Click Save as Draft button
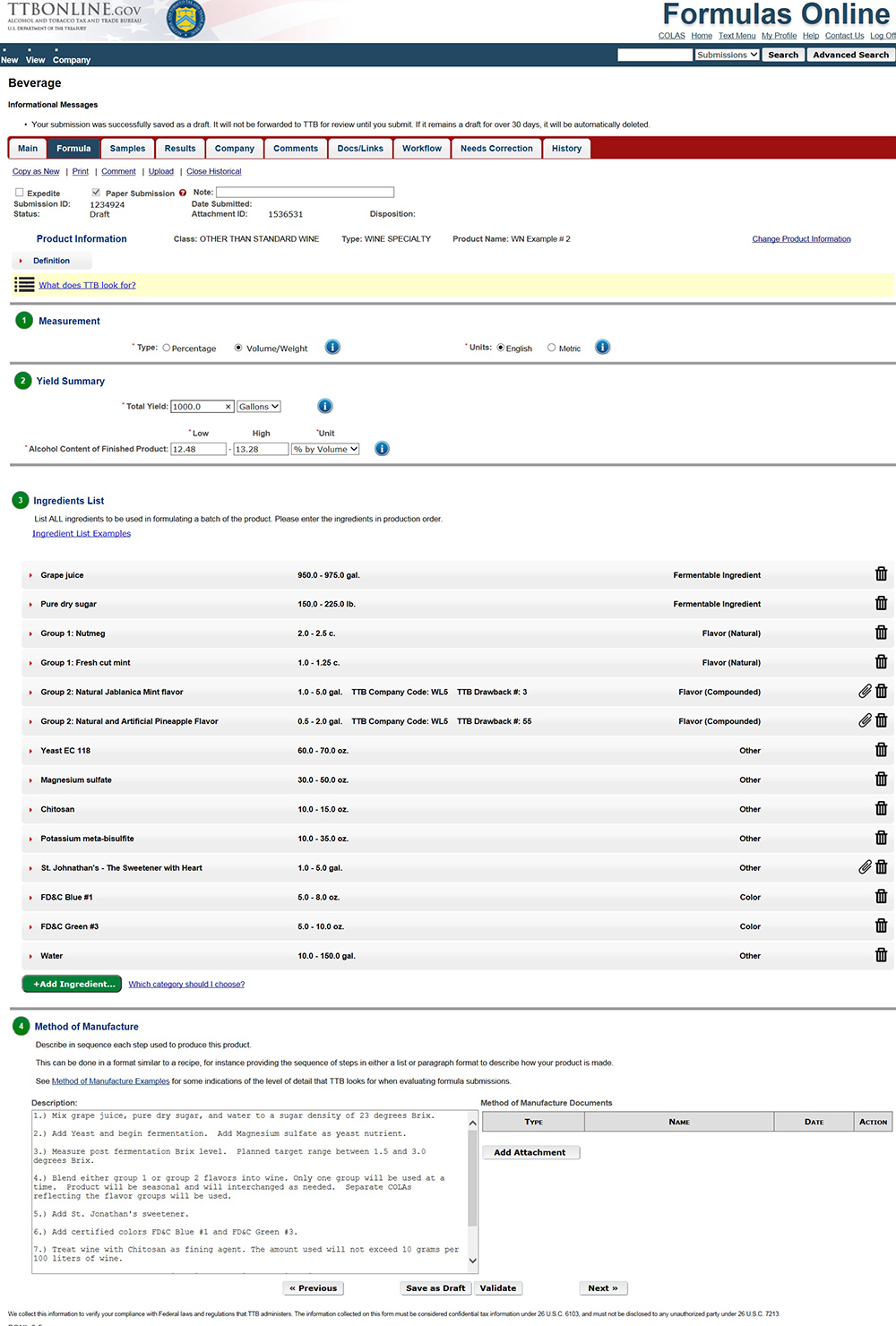 pyautogui.click(x=435, y=1288)
